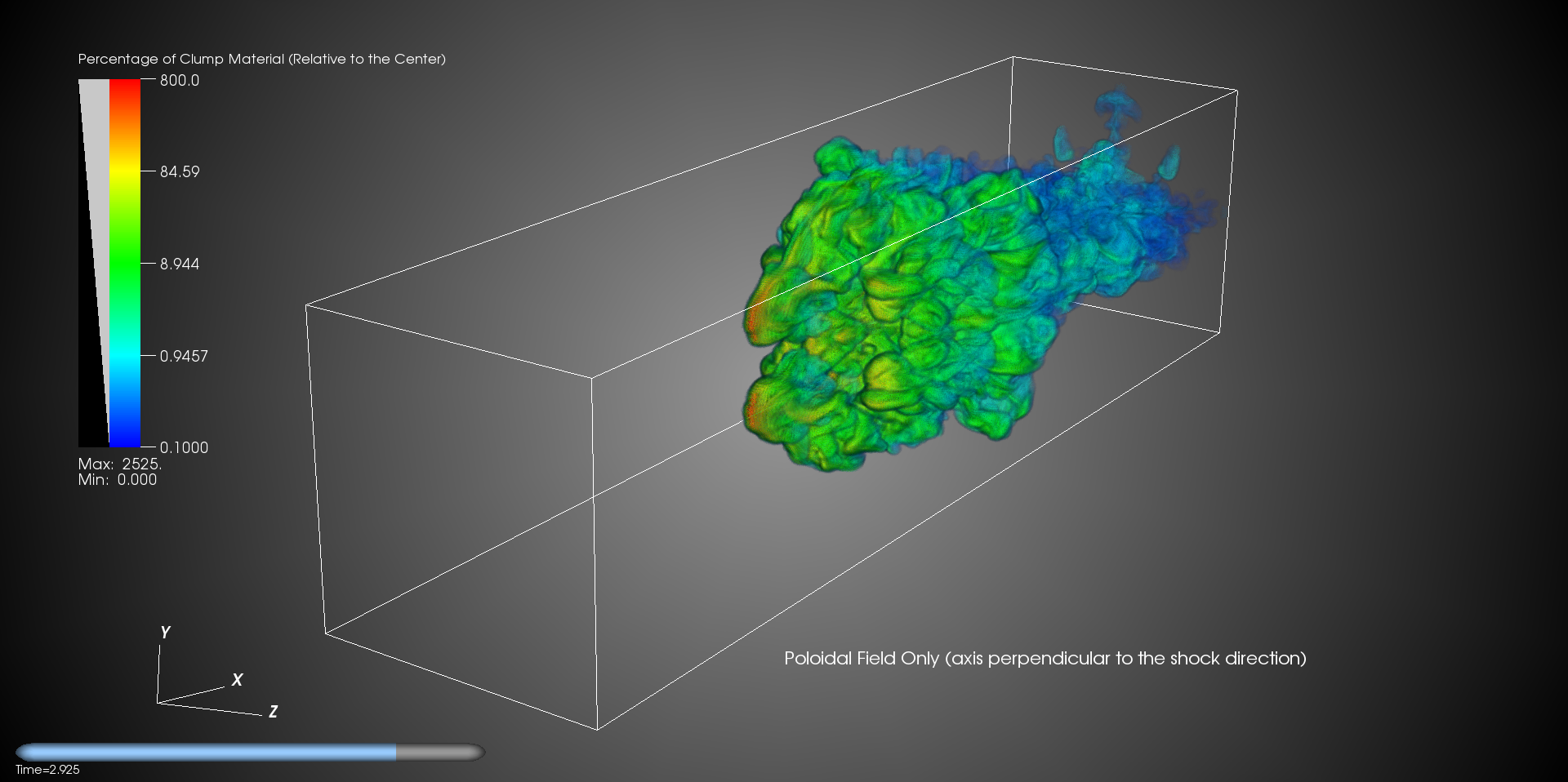
Task: Click the legend value 0.1000
Action: pyautogui.click(x=184, y=447)
